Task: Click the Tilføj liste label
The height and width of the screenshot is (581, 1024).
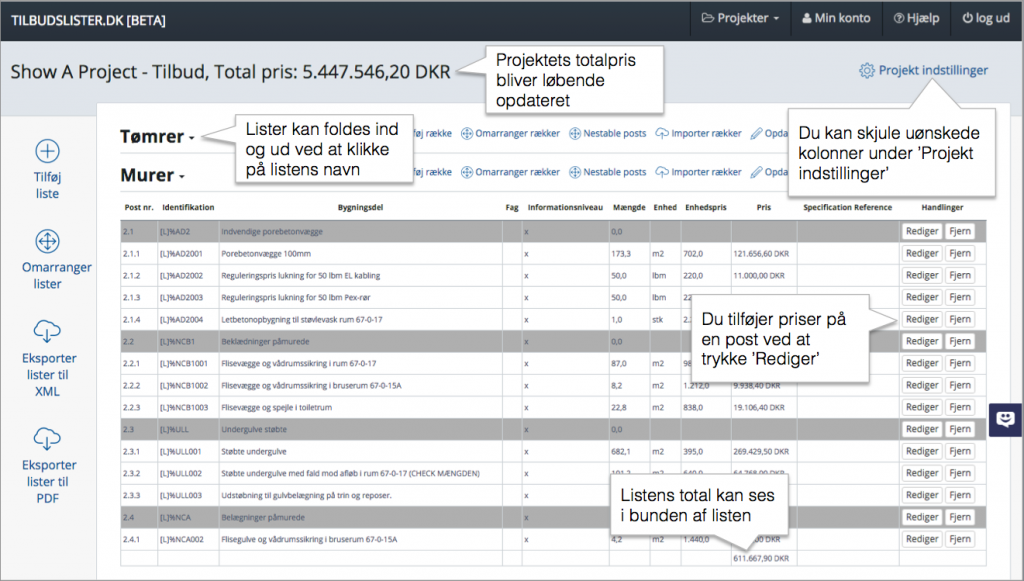Action: [x=47, y=185]
